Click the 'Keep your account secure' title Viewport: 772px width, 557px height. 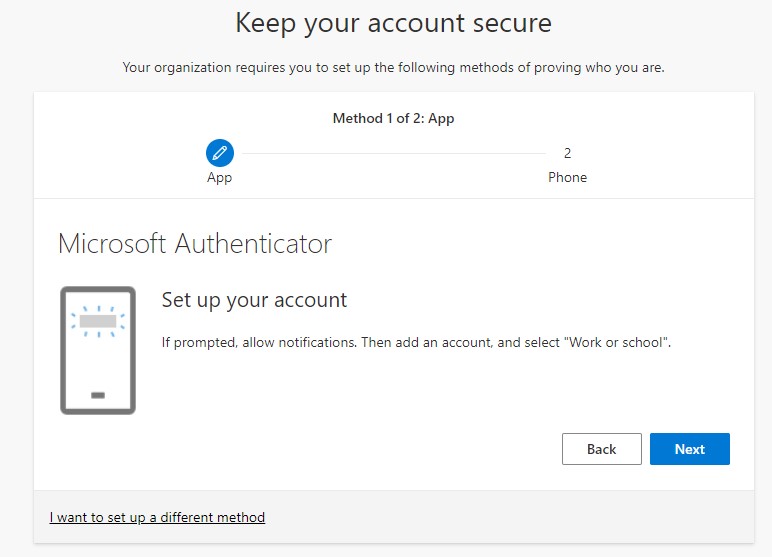click(x=393, y=23)
